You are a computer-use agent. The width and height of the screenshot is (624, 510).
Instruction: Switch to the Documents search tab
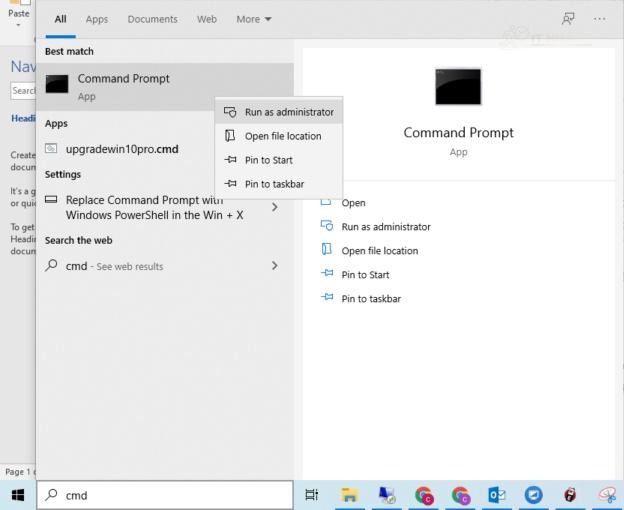click(153, 19)
